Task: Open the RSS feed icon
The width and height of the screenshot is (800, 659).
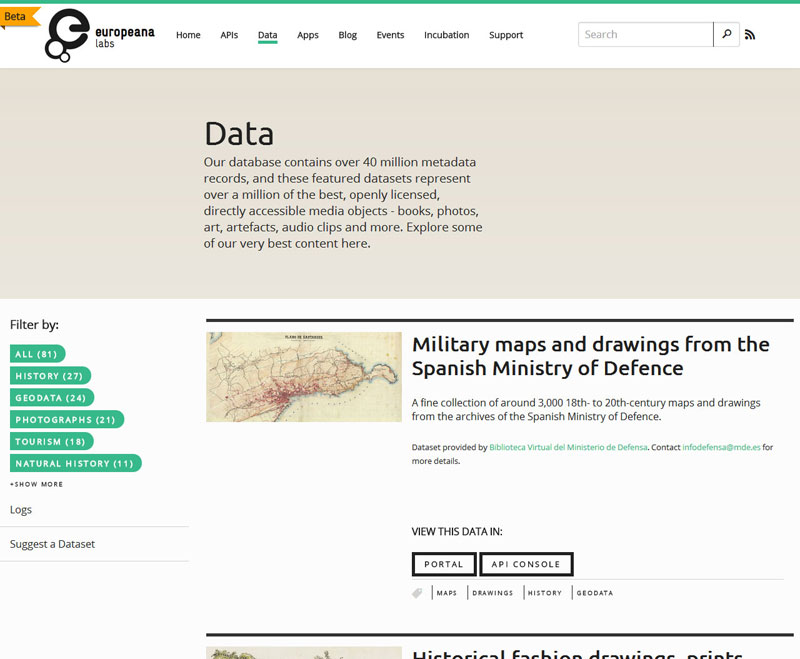Action: tap(749, 35)
